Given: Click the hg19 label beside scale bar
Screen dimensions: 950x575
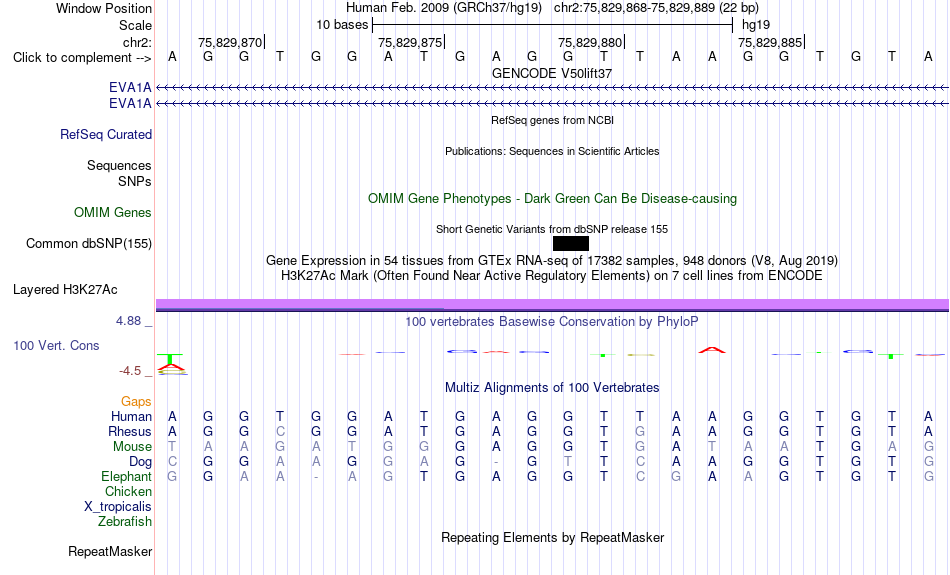Looking at the screenshot, I should 756,25.
